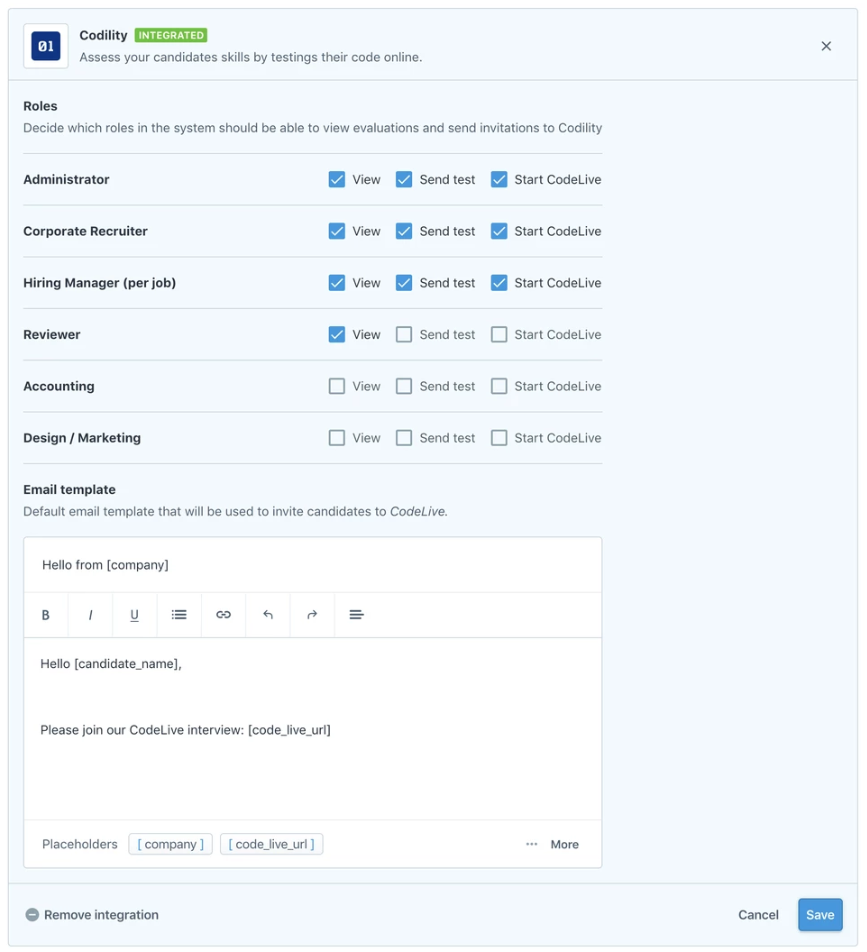Viewport: 867px width, 952px height.
Task: Open the text alignment option
Action: click(355, 614)
